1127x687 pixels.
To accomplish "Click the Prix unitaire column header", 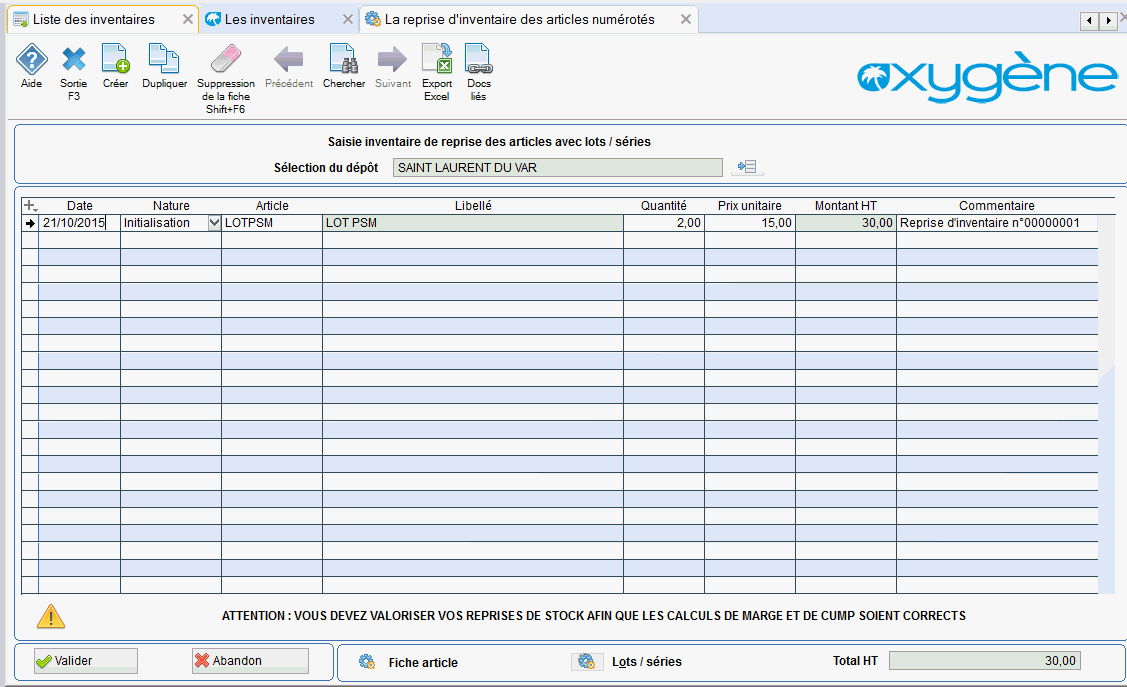I will click(750, 206).
